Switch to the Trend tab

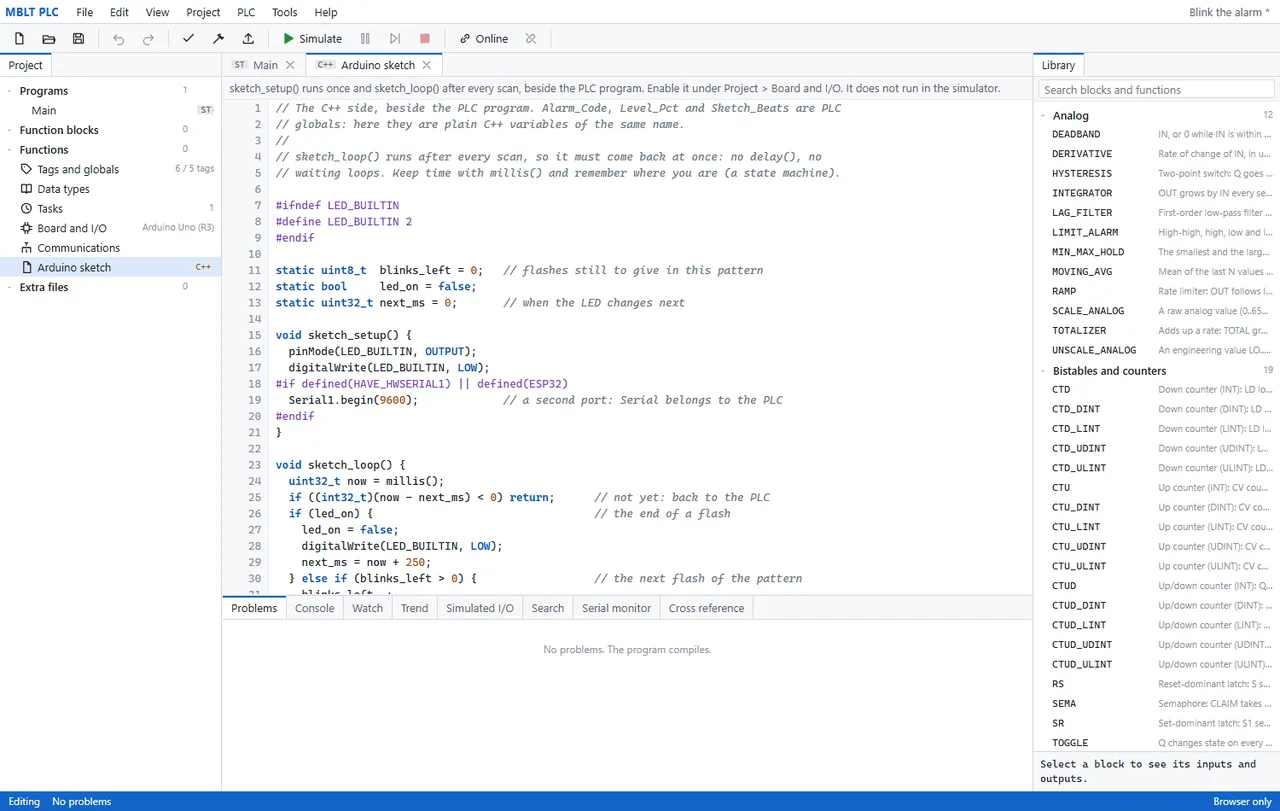[414, 608]
